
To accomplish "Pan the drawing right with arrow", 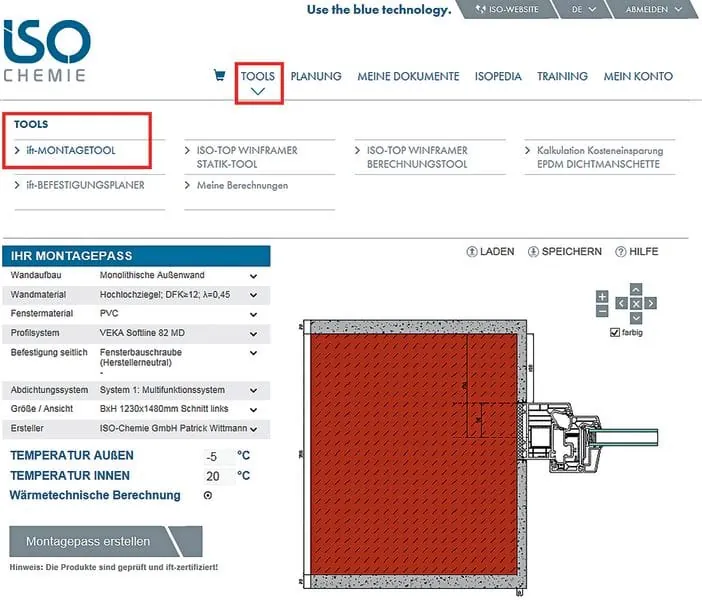I will (650, 303).
